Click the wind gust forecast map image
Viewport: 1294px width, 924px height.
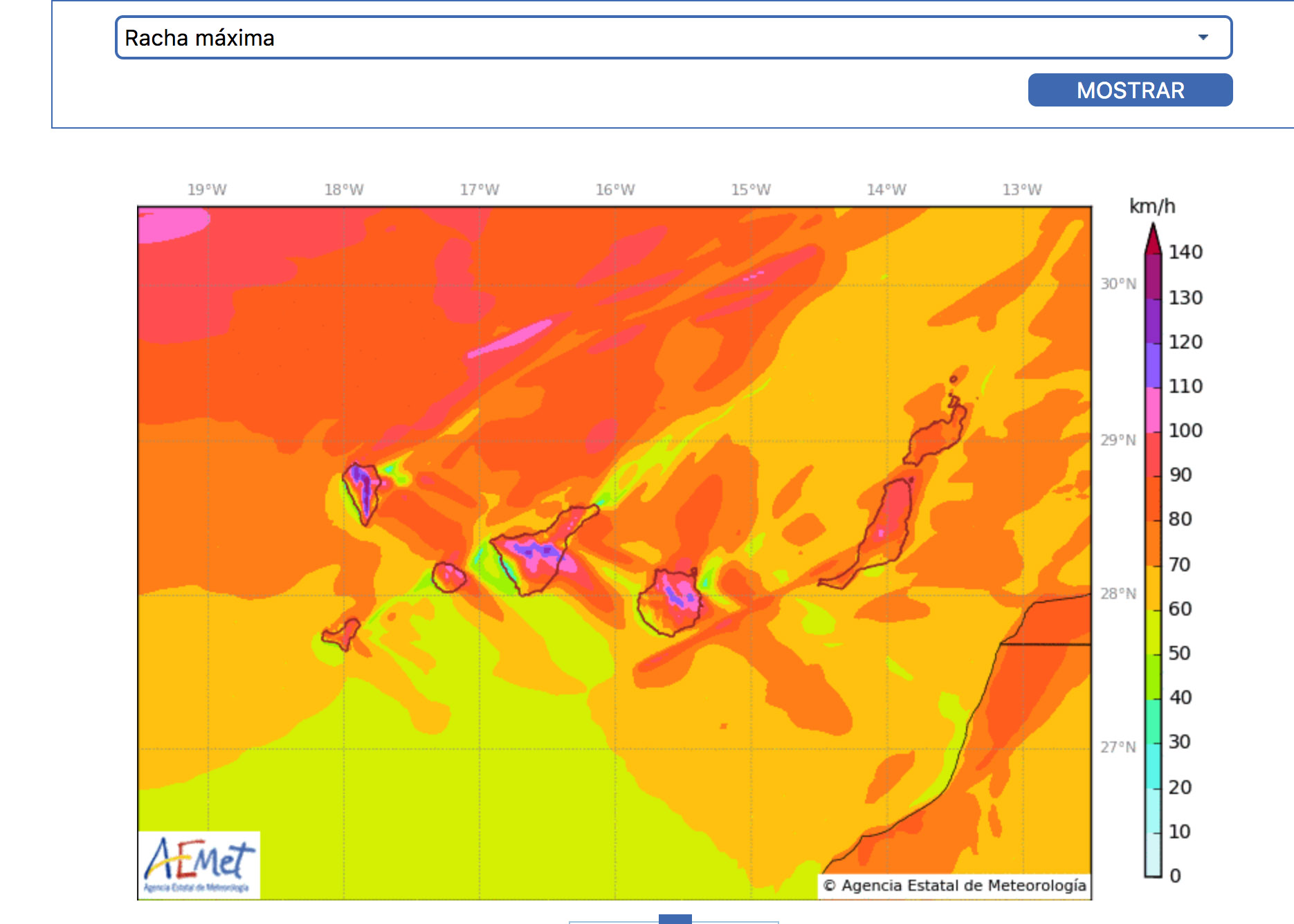pos(614,553)
